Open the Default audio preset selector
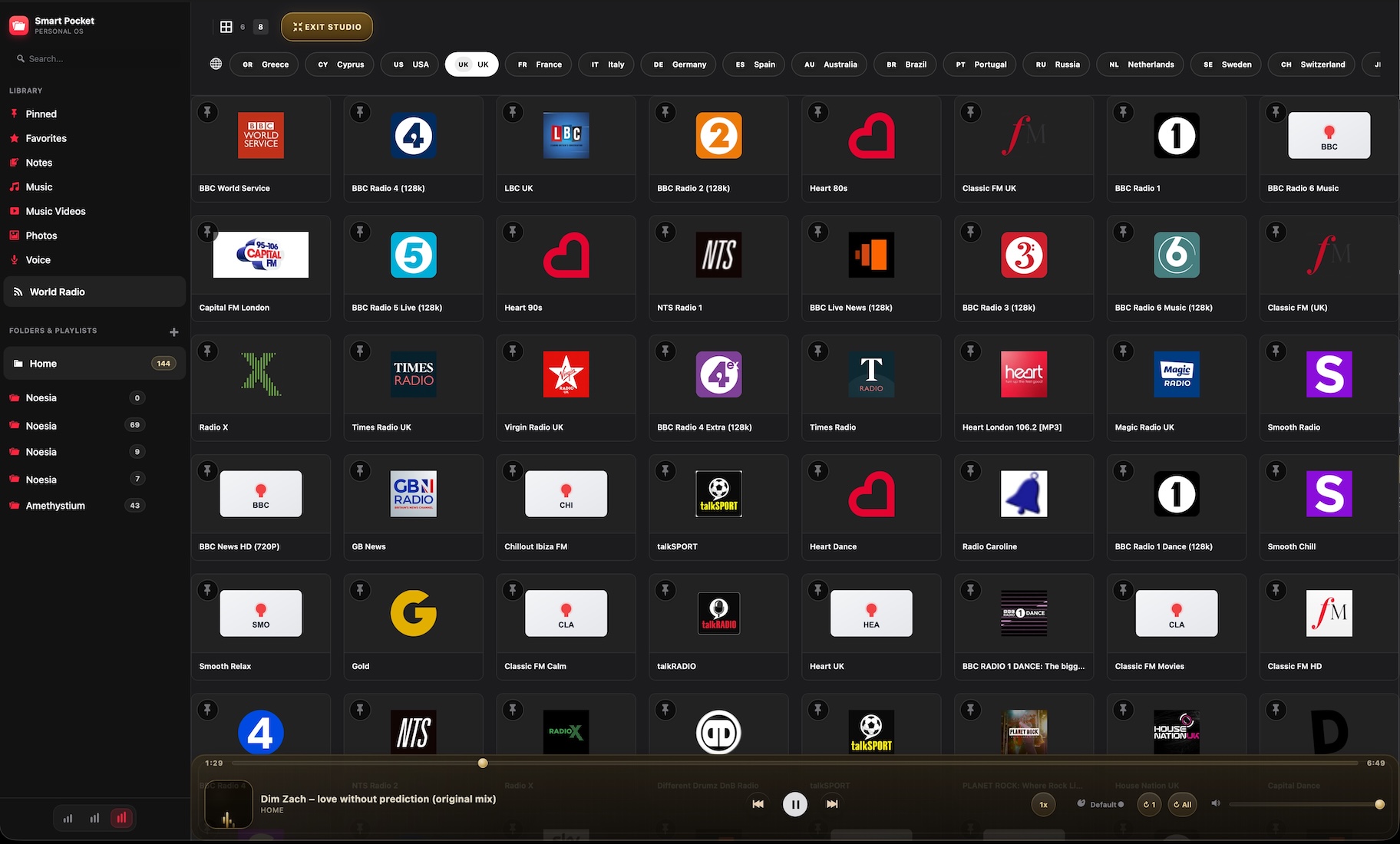 [x=1101, y=804]
